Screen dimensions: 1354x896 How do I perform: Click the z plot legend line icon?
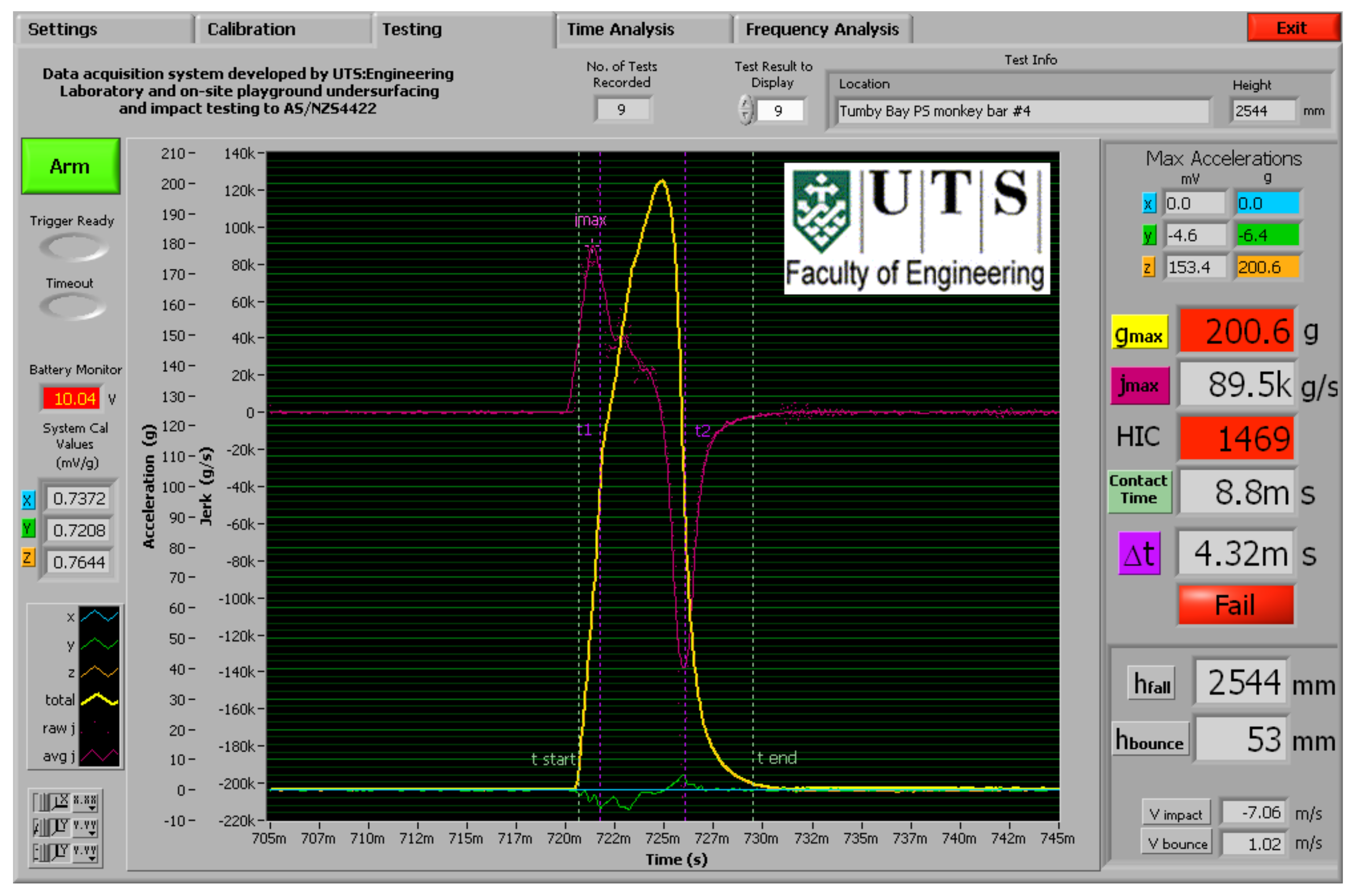coord(99,671)
